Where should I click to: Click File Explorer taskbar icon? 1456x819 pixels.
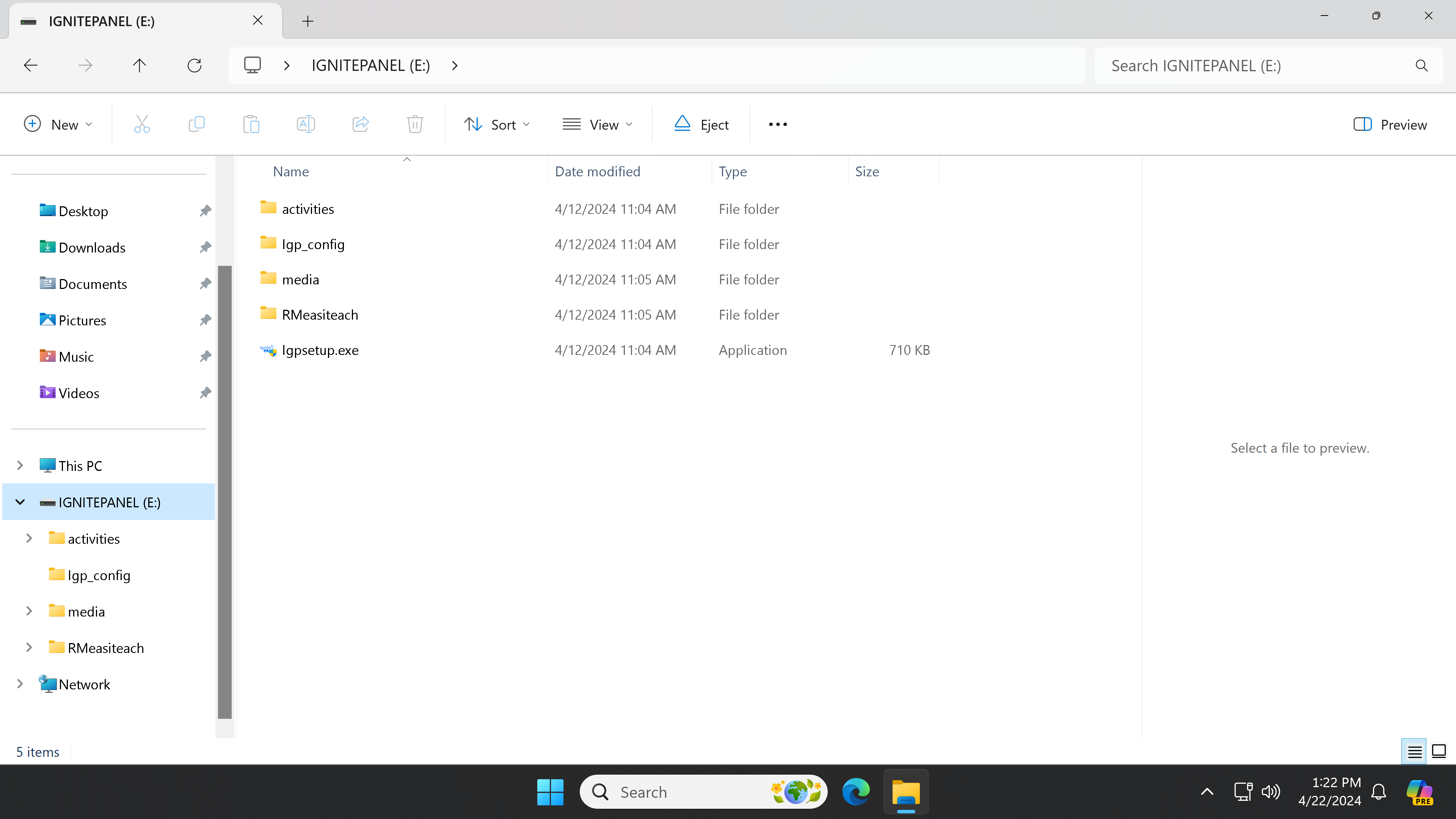906,792
